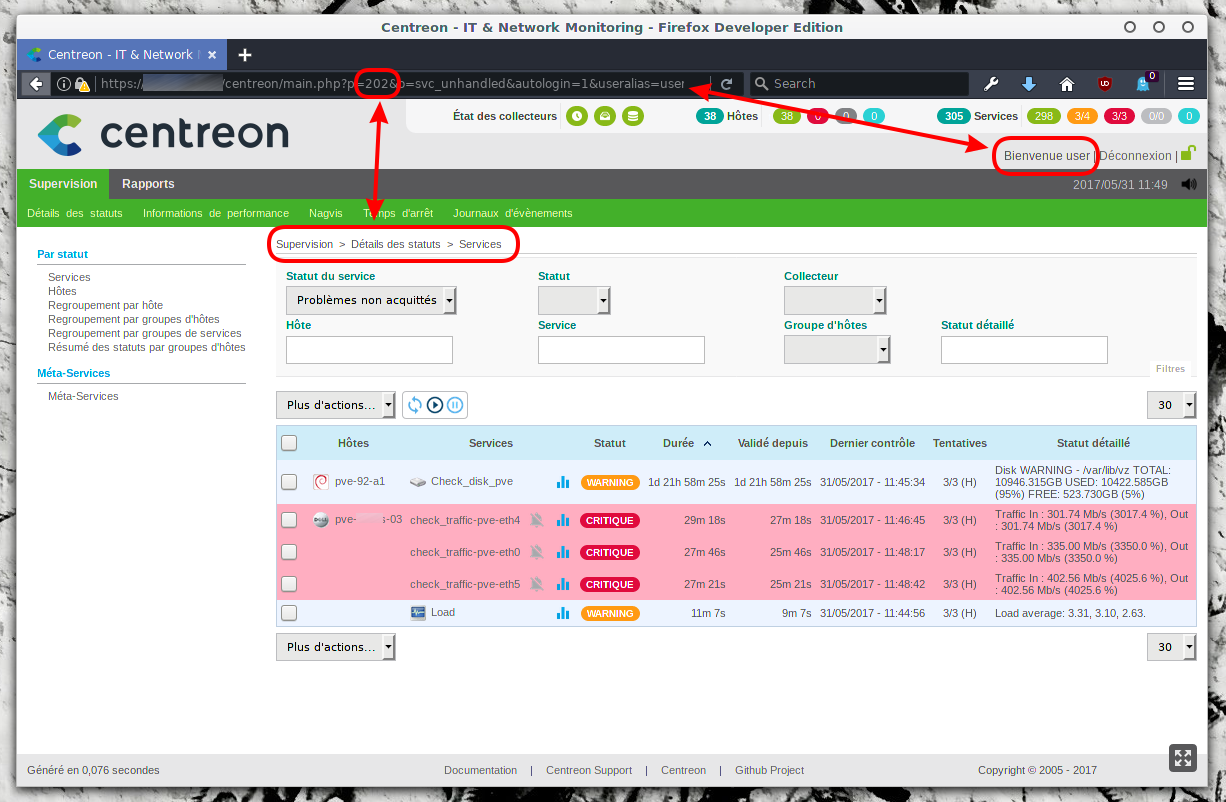Click the collectors database status icon

tap(632, 116)
